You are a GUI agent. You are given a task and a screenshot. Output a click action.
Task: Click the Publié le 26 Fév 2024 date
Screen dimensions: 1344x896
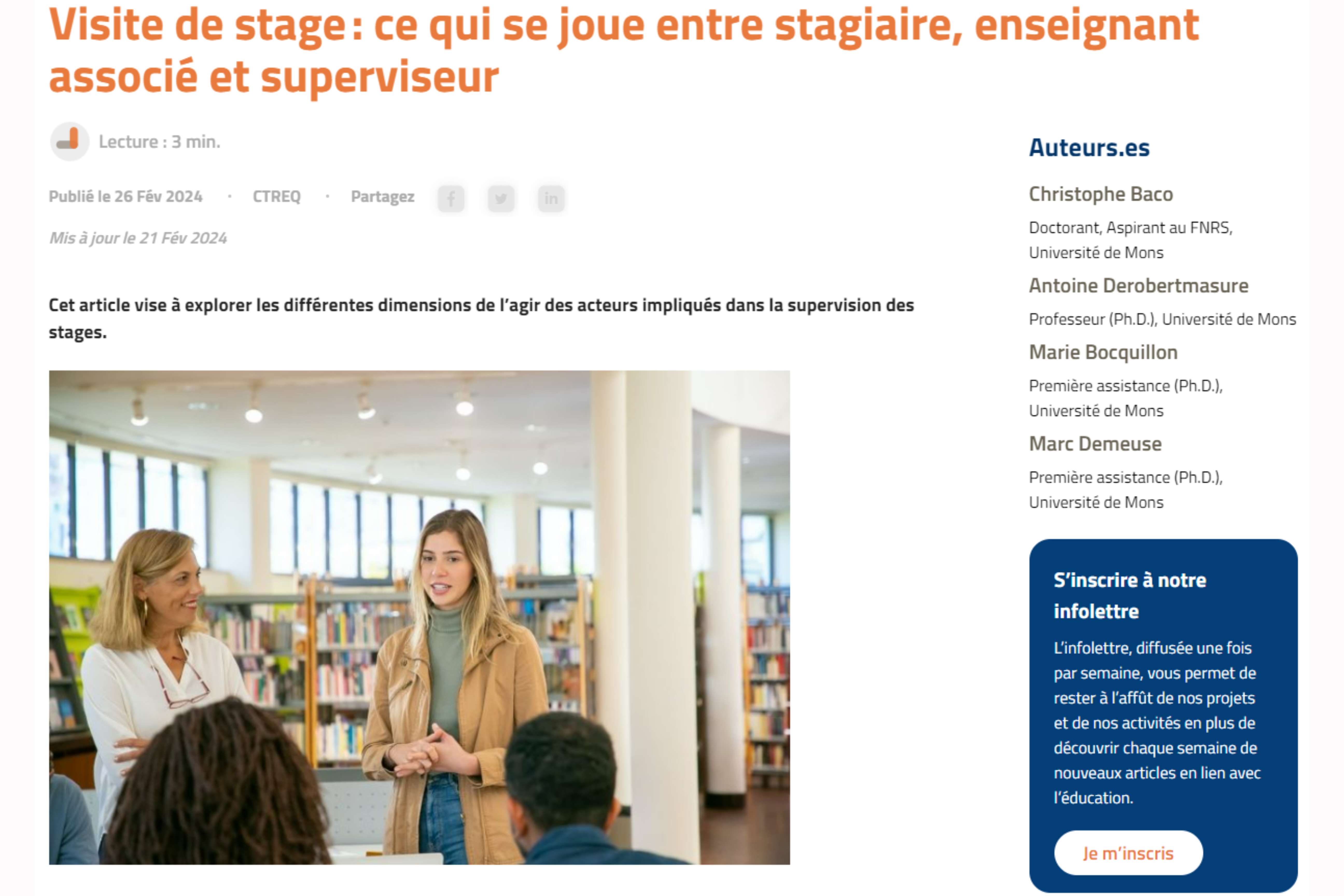pos(126,197)
